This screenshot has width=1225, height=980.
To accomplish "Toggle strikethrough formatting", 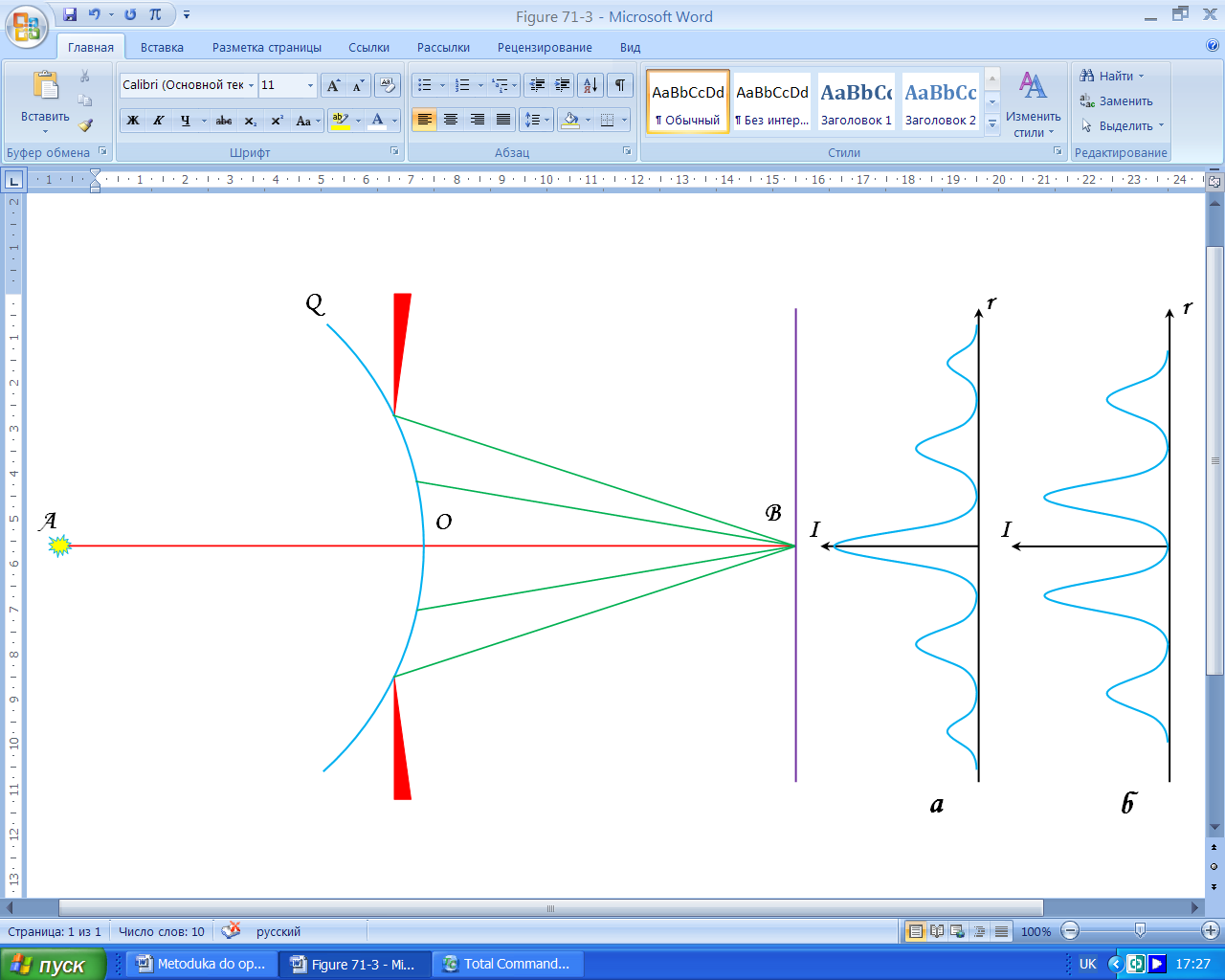I will (224, 121).
